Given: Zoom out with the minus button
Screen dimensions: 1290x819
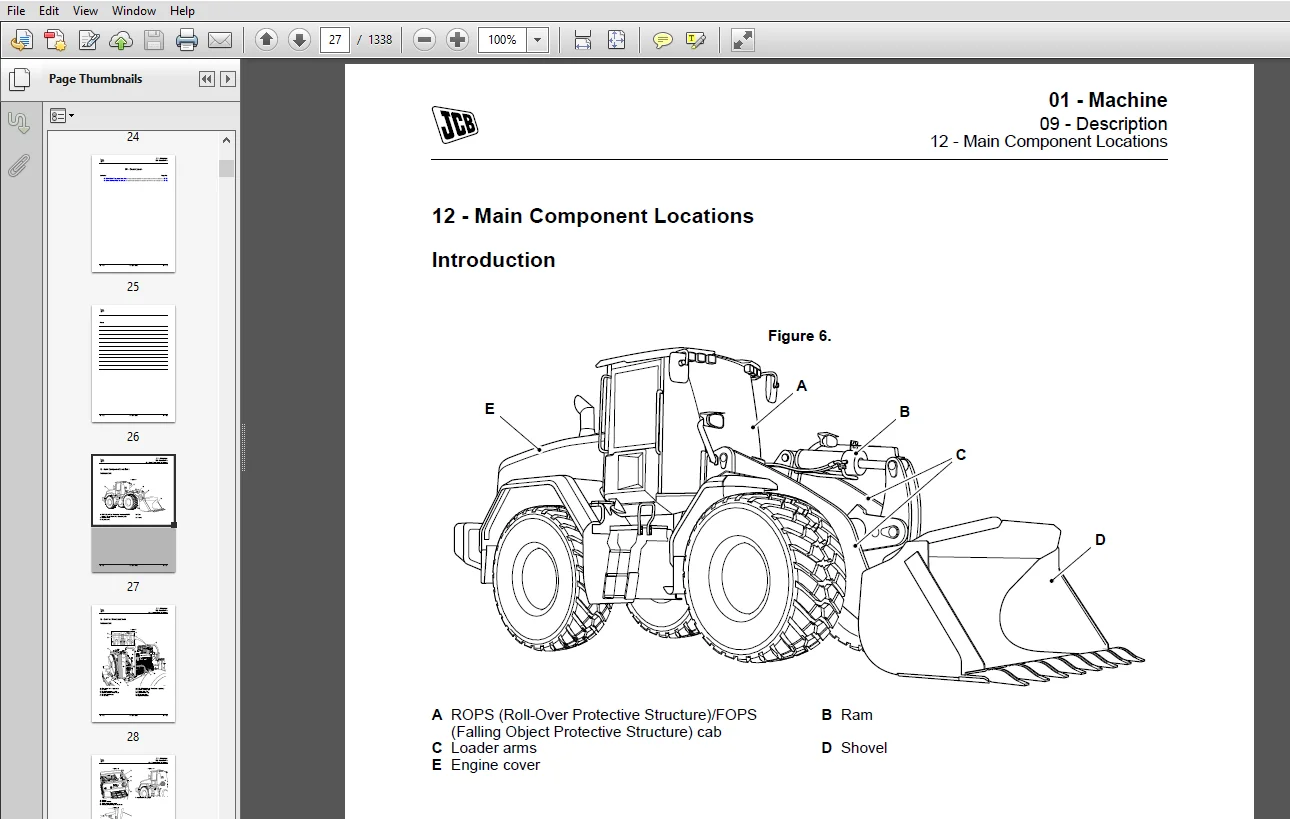Looking at the screenshot, I should (425, 40).
